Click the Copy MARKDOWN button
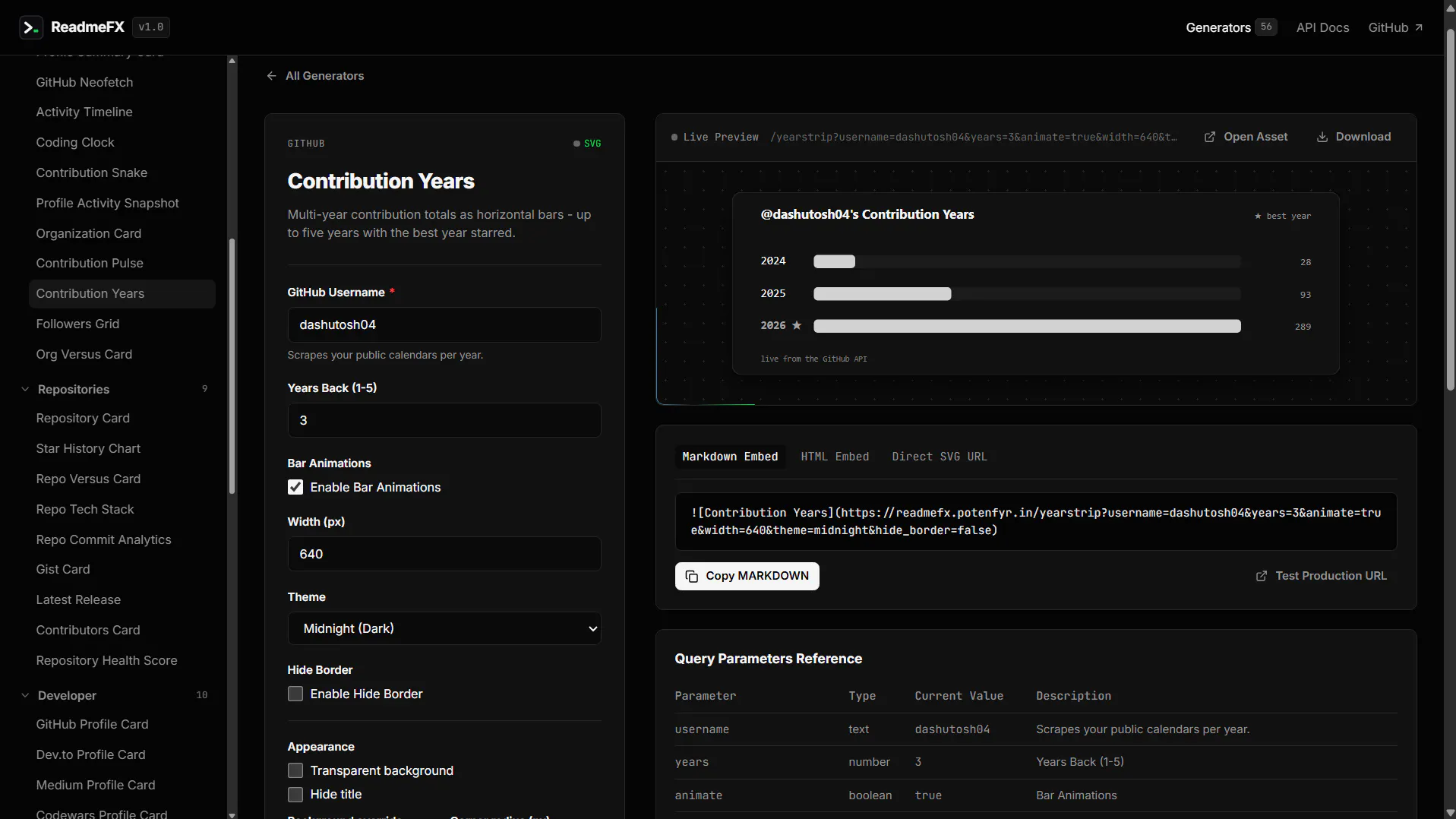This screenshot has height=819, width=1456. (x=747, y=576)
